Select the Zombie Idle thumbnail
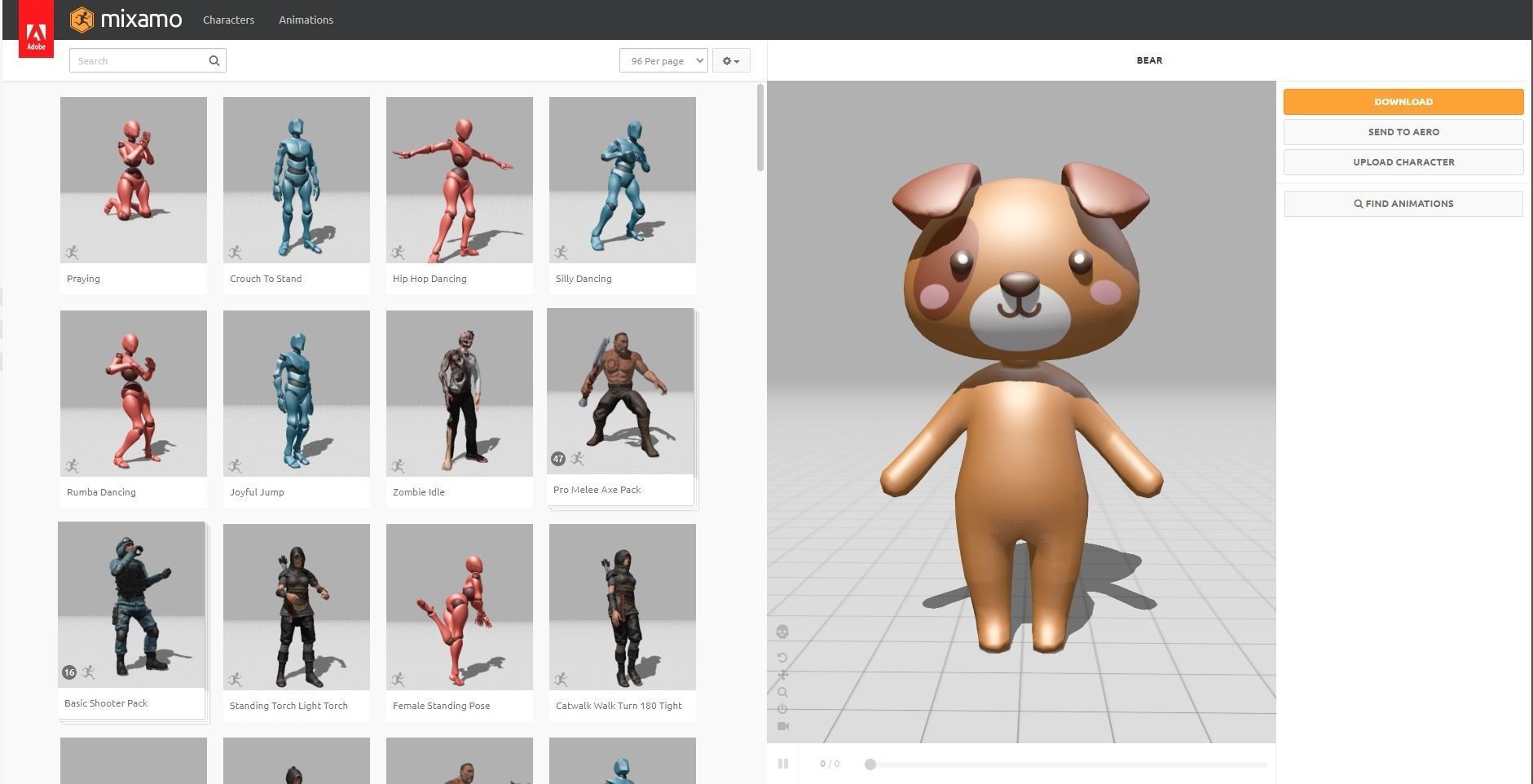The image size is (1533, 784). pos(460,394)
